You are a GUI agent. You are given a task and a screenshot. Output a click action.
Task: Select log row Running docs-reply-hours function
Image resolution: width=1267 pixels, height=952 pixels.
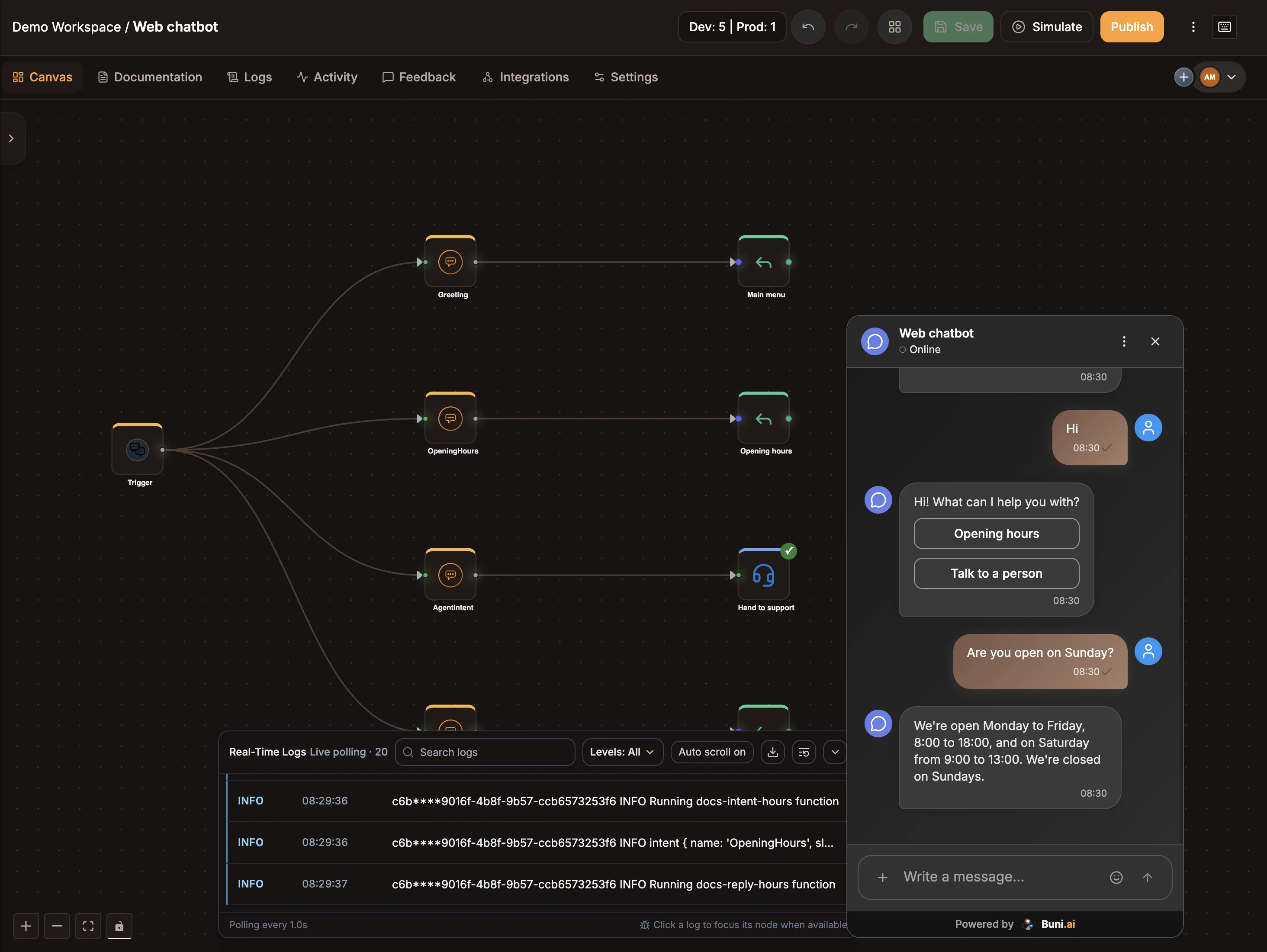tap(537, 884)
